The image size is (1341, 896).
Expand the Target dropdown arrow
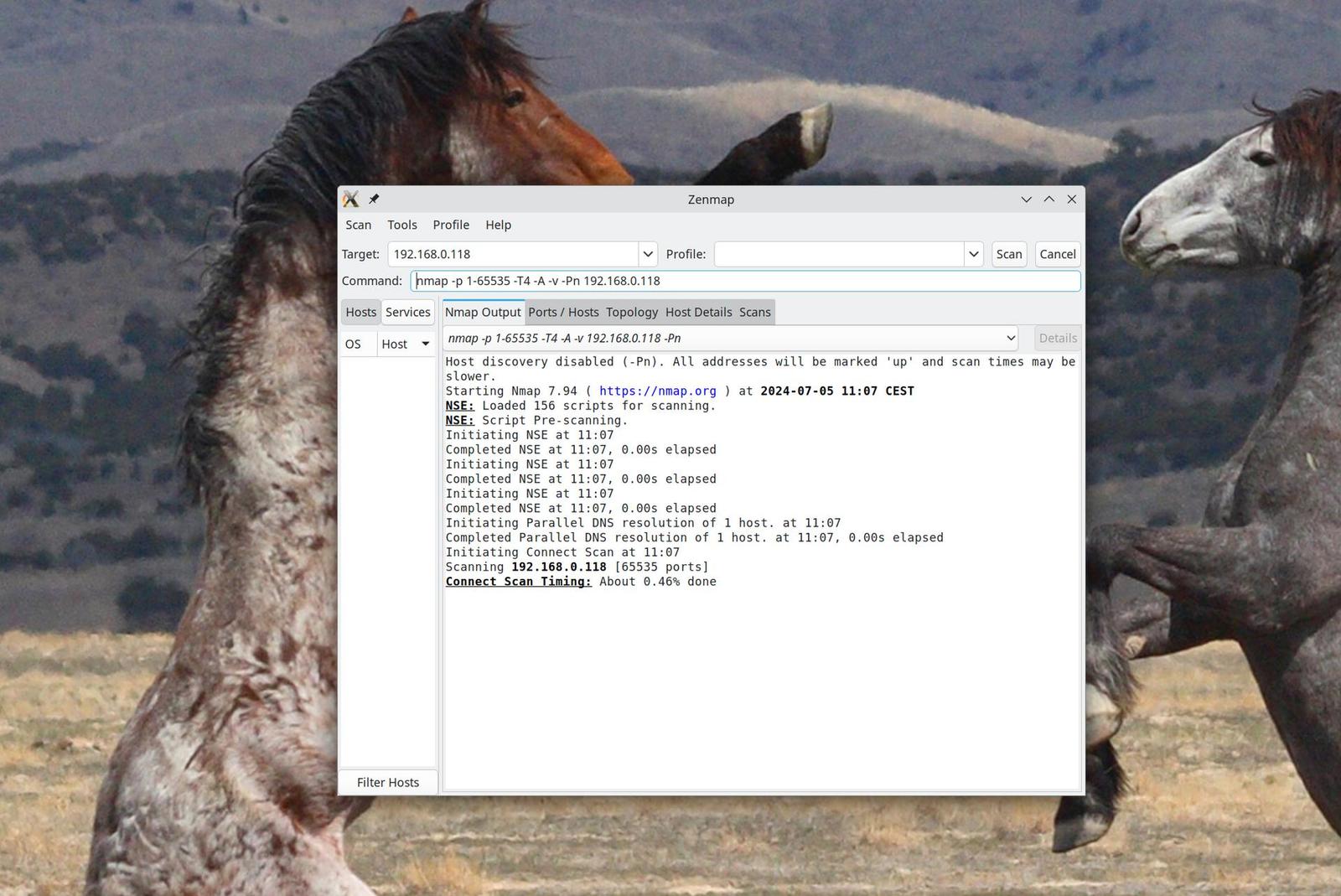coord(648,254)
